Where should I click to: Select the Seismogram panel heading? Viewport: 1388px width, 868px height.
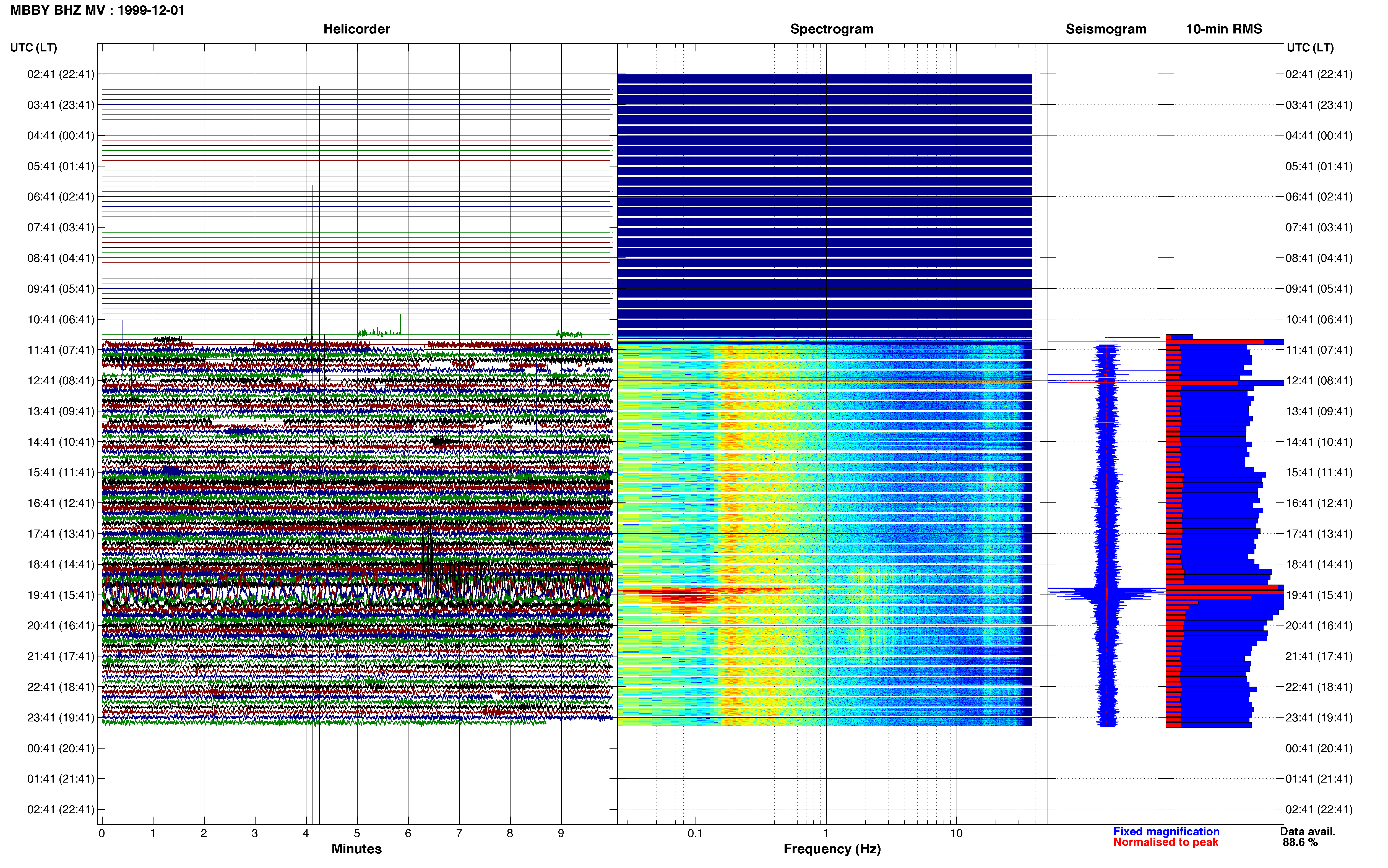[1106, 29]
